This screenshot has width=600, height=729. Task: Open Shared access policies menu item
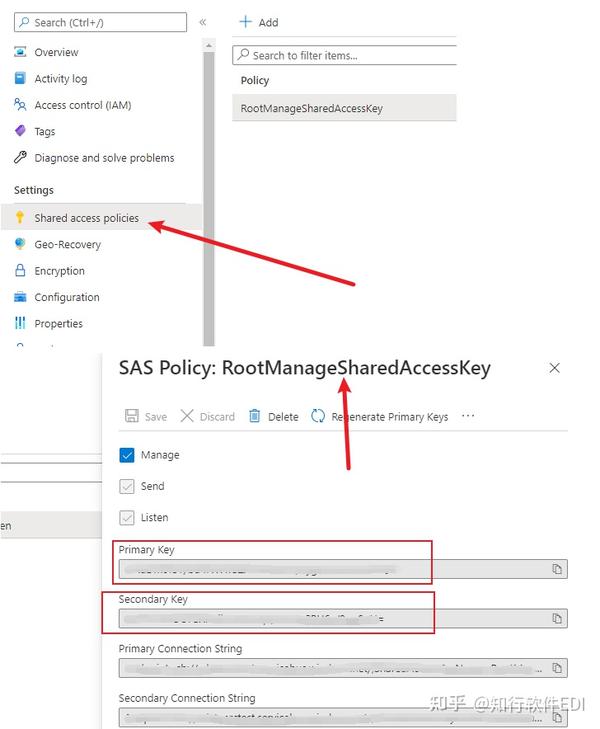[86, 218]
